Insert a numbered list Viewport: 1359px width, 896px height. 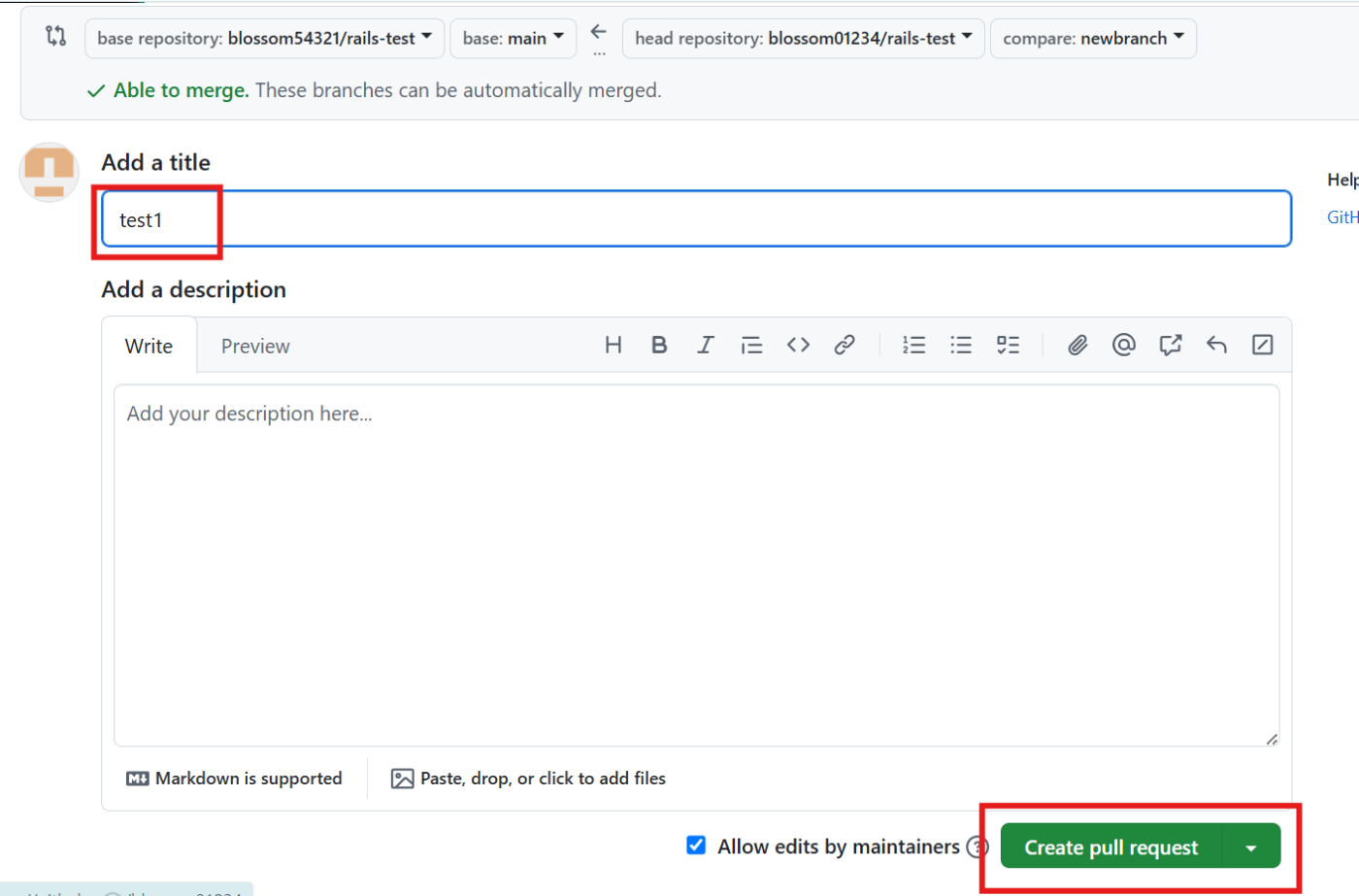point(913,345)
